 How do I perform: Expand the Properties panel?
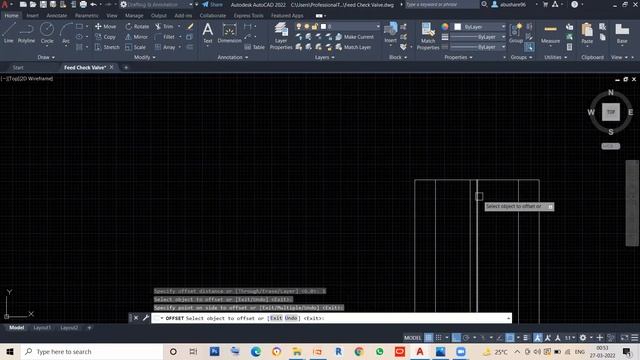458,57
